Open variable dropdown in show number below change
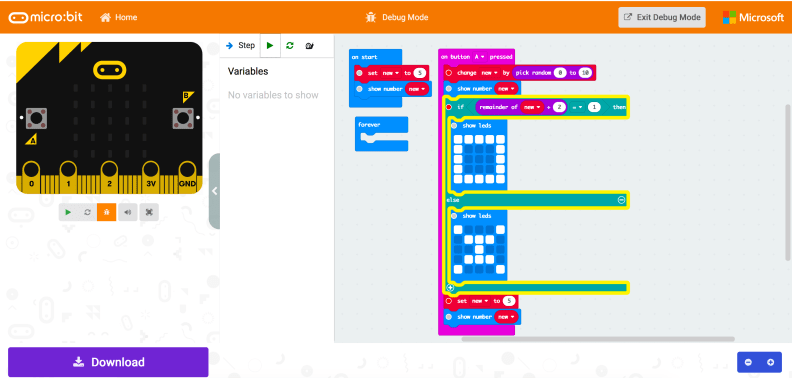 (x=507, y=89)
